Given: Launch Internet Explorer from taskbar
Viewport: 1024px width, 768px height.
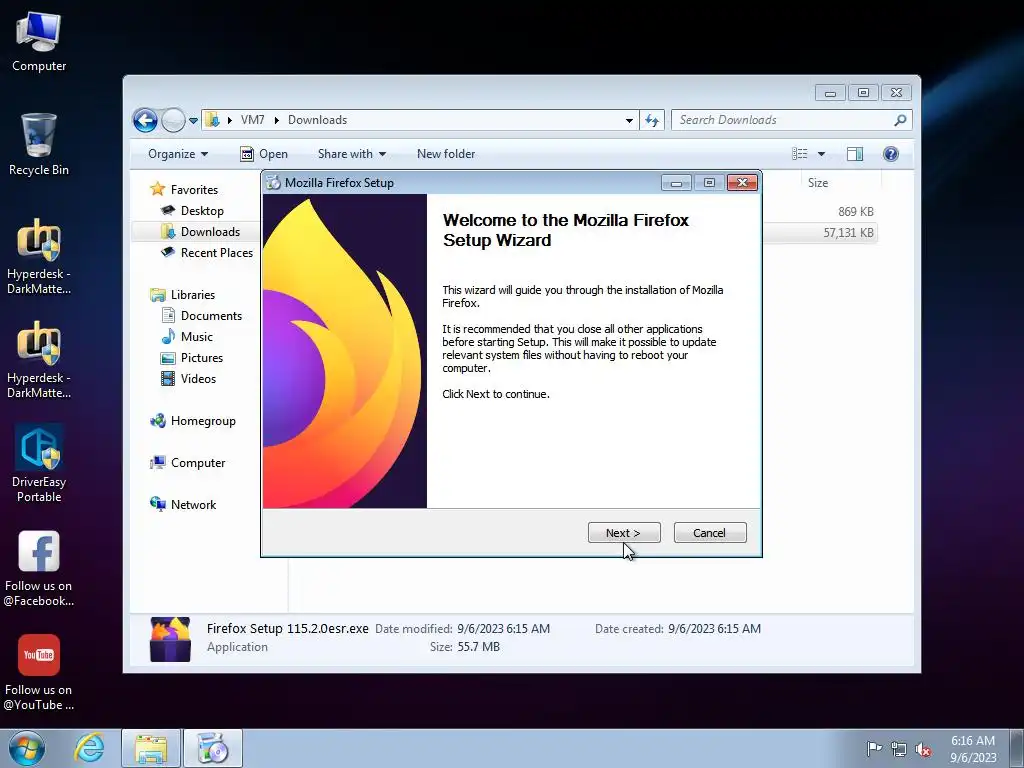Looking at the screenshot, I should [x=89, y=748].
